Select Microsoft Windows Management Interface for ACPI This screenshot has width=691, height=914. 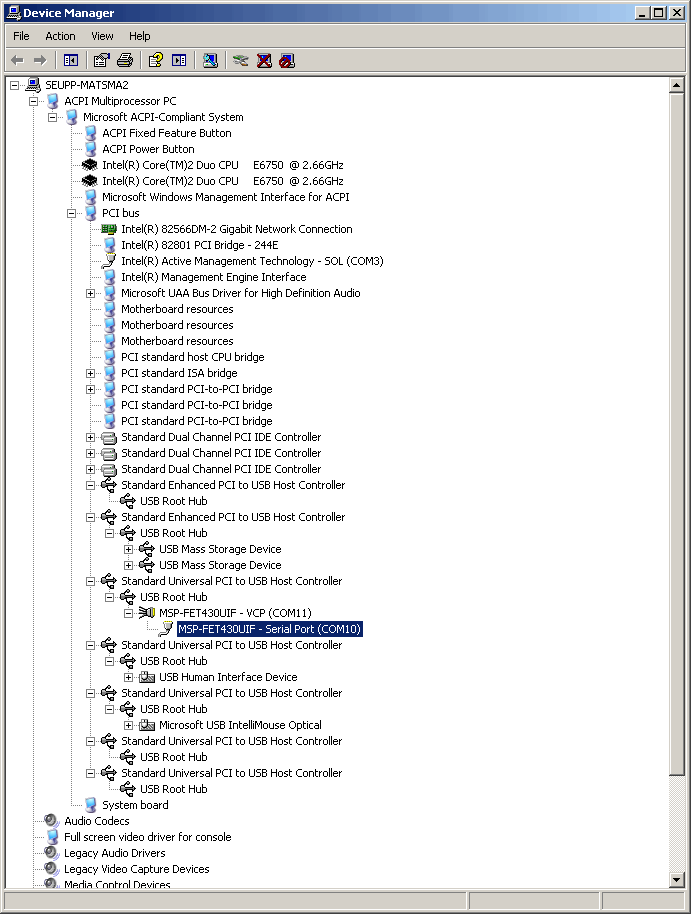(226, 197)
